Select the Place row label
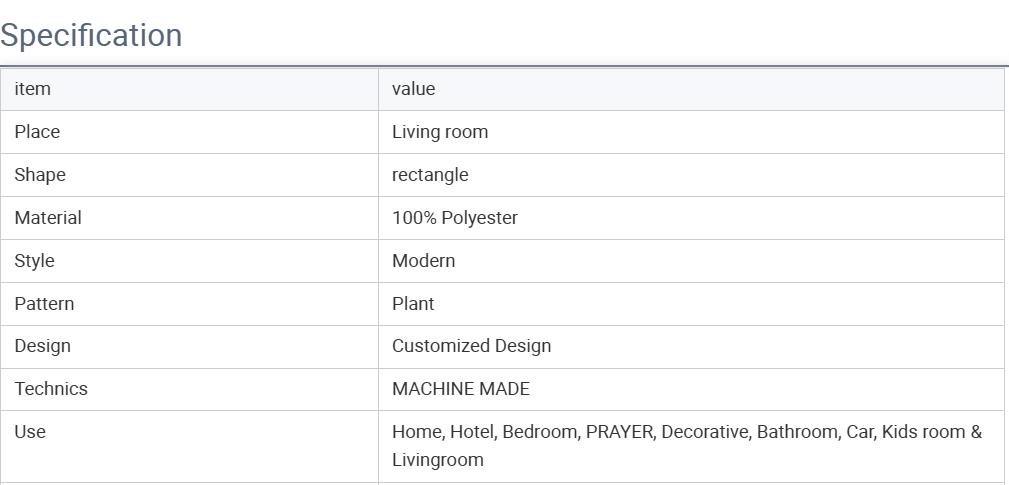The height and width of the screenshot is (485, 1009). click(37, 132)
